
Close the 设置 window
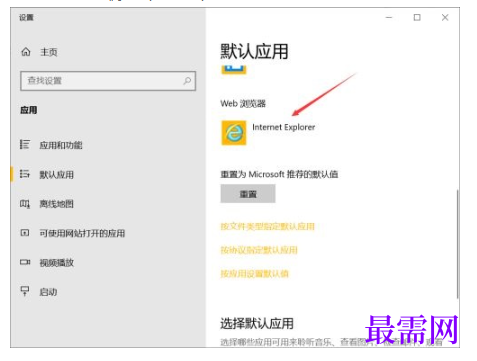[445, 17]
